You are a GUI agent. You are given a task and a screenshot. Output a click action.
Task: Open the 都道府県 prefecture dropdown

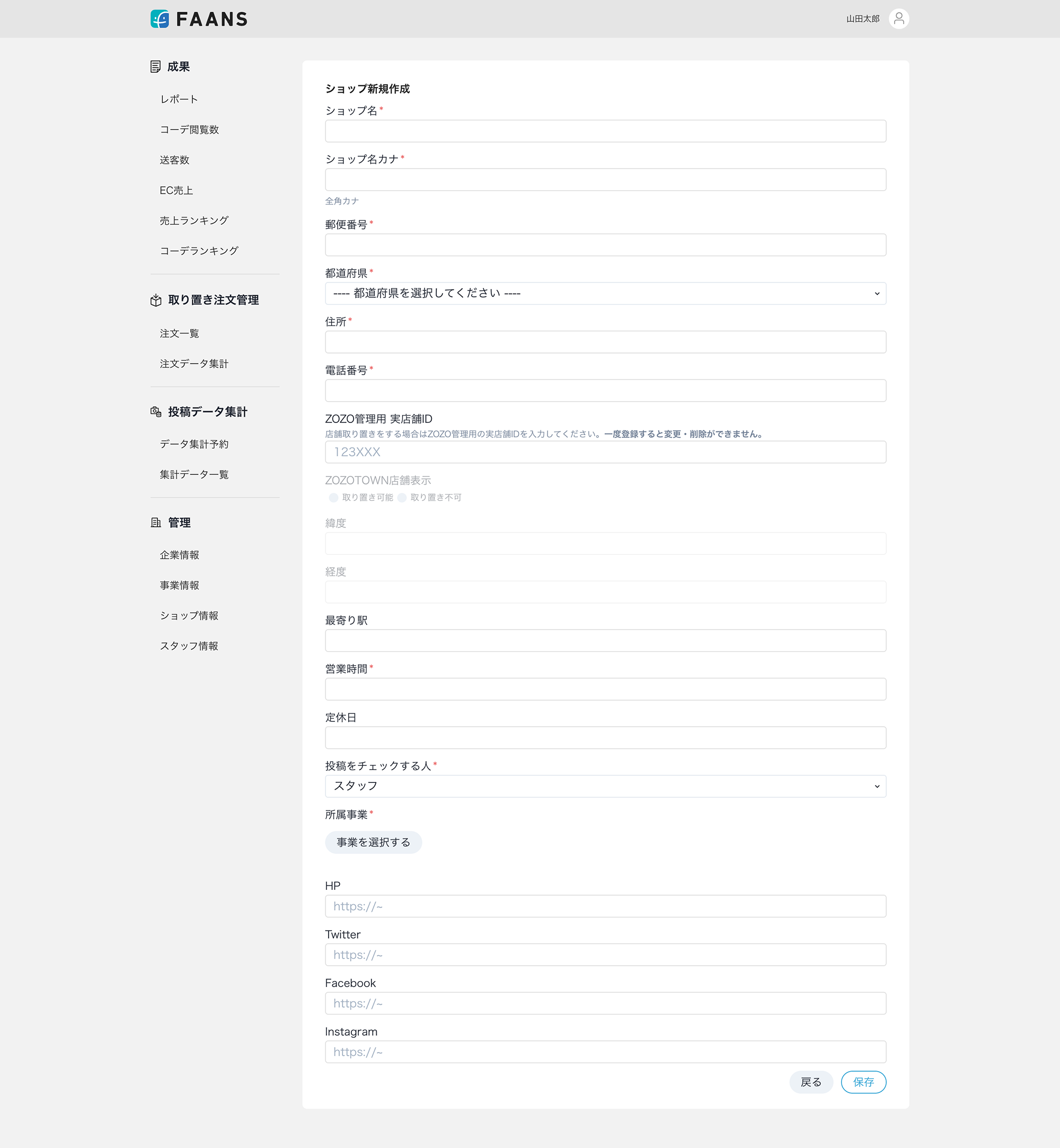[605, 293]
